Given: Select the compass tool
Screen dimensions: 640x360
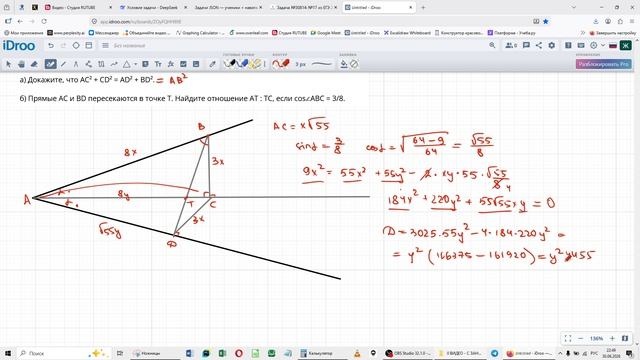Looking at the screenshot, I should pos(76,64).
